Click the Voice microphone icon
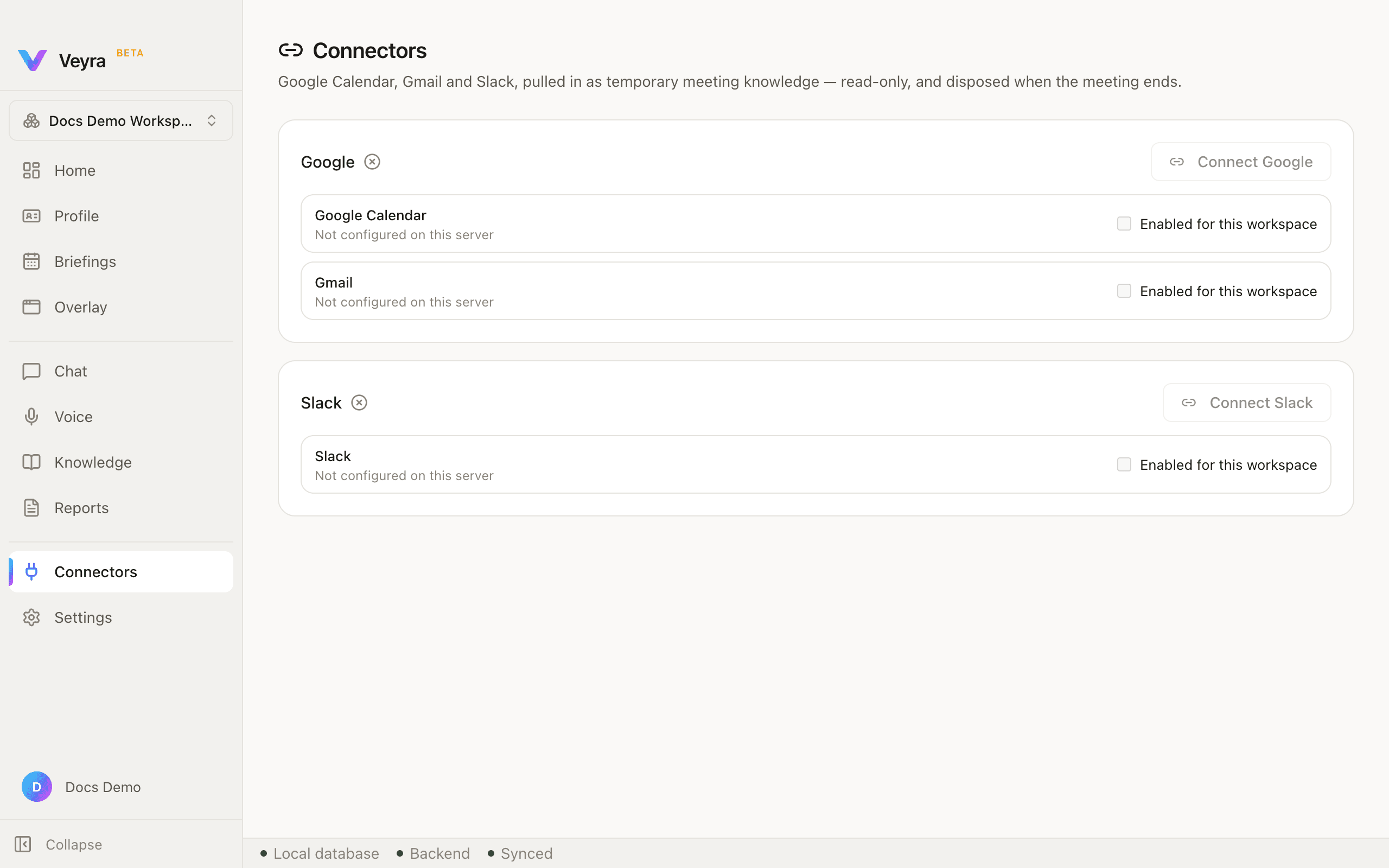1389x868 pixels. point(31,417)
